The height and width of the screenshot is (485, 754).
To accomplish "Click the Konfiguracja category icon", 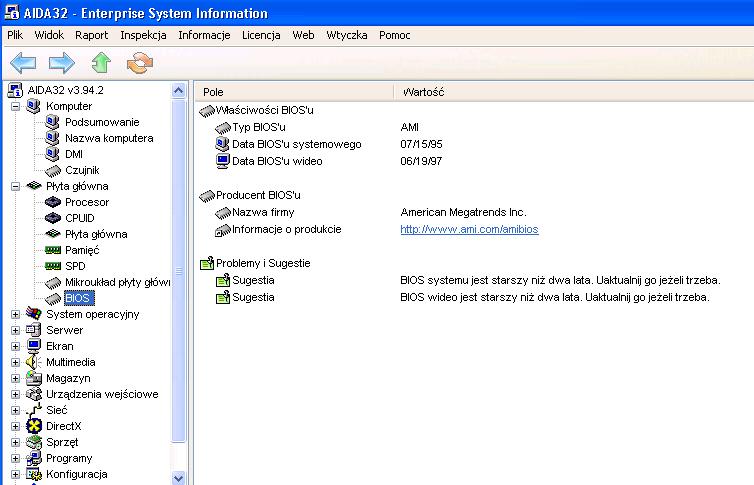I will (34, 474).
